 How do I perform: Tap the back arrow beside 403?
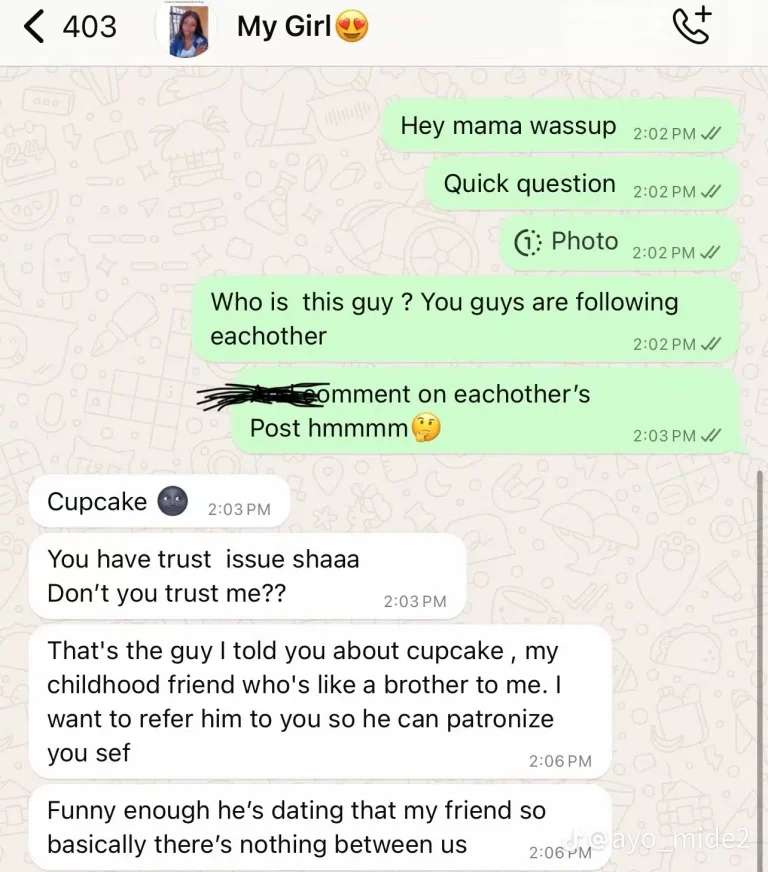tap(34, 27)
